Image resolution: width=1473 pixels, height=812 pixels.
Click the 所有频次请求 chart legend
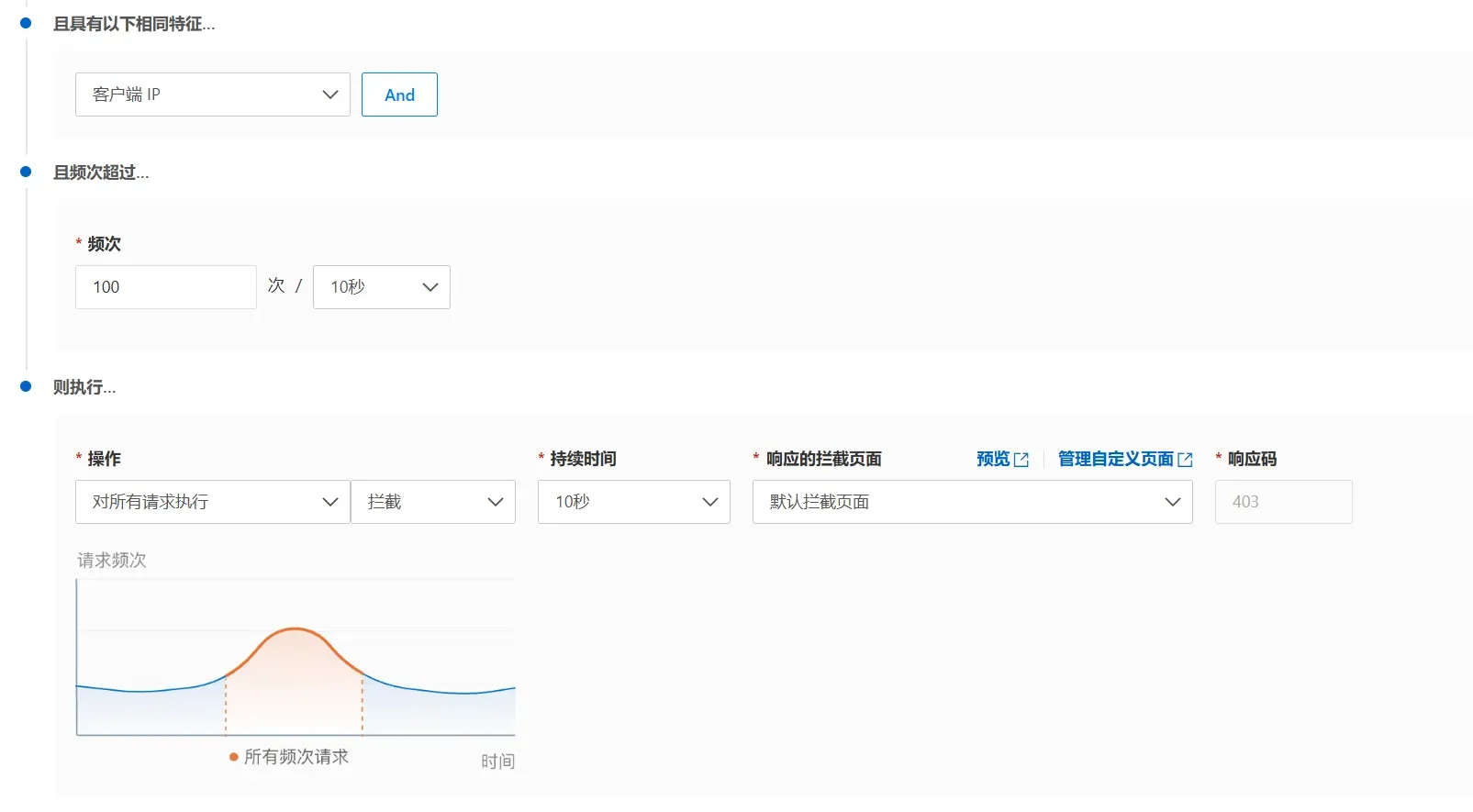[289, 757]
